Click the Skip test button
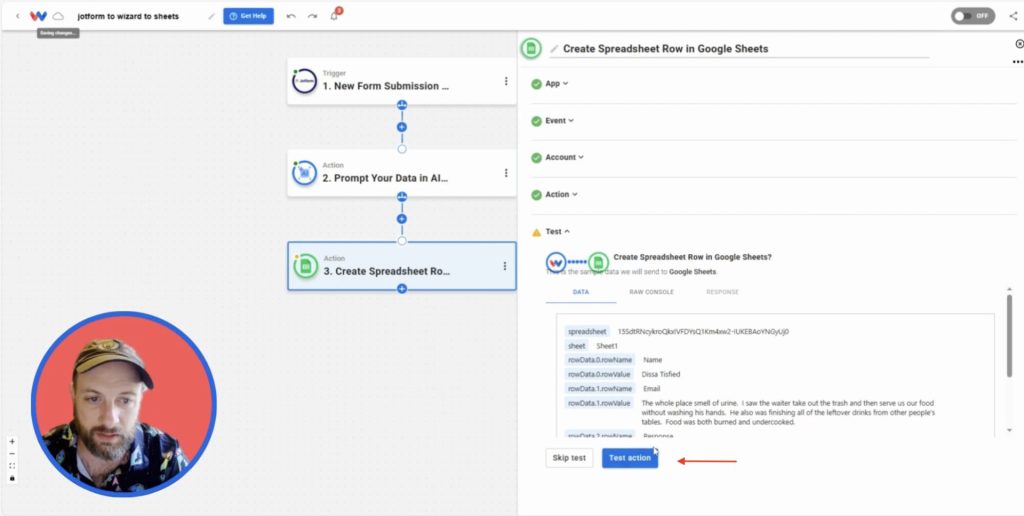This screenshot has width=1024, height=516. 569,458
